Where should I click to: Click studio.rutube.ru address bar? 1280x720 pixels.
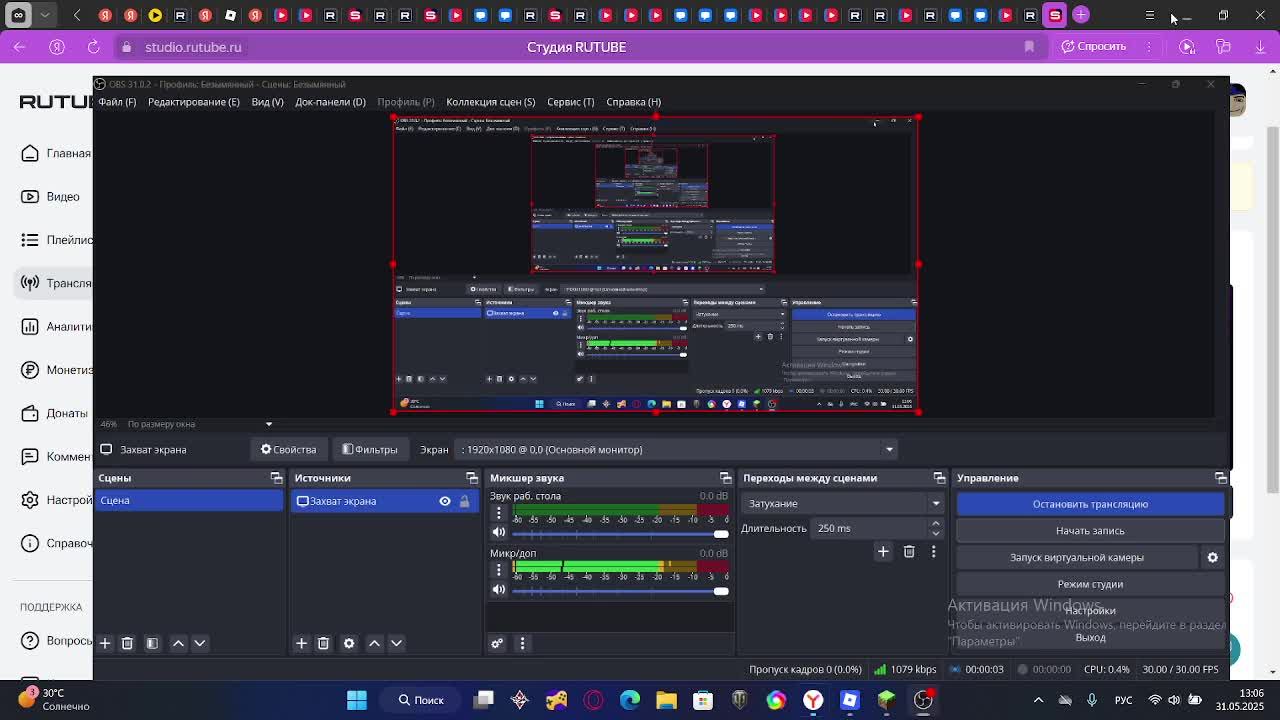(193, 47)
